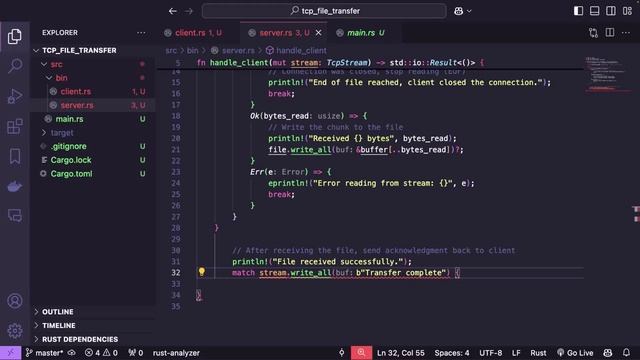The image size is (640, 360).
Task: Click the remote window indicator in status bar
Action: coord(10,353)
